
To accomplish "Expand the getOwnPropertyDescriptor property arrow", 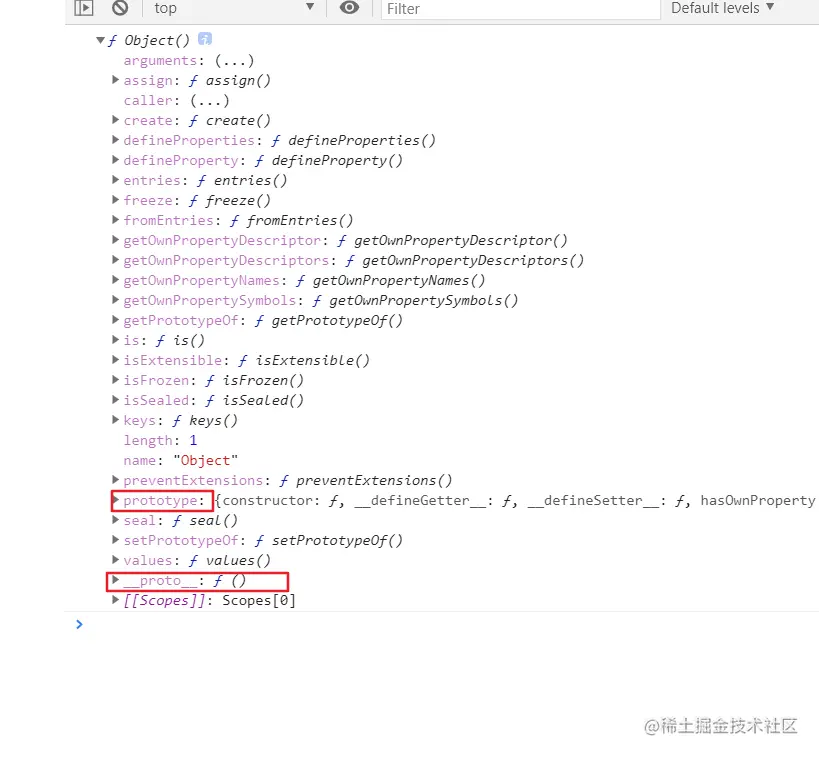I will (115, 240).
